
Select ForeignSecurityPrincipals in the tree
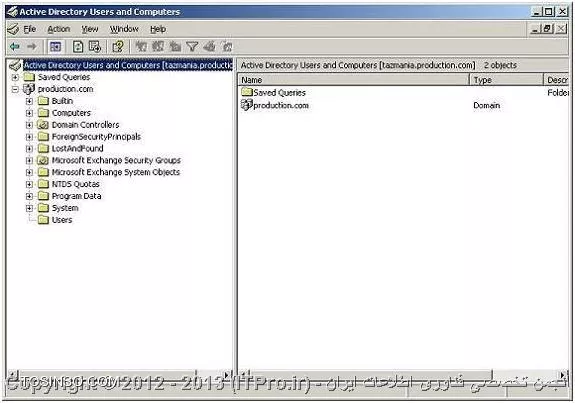(96, 137)
